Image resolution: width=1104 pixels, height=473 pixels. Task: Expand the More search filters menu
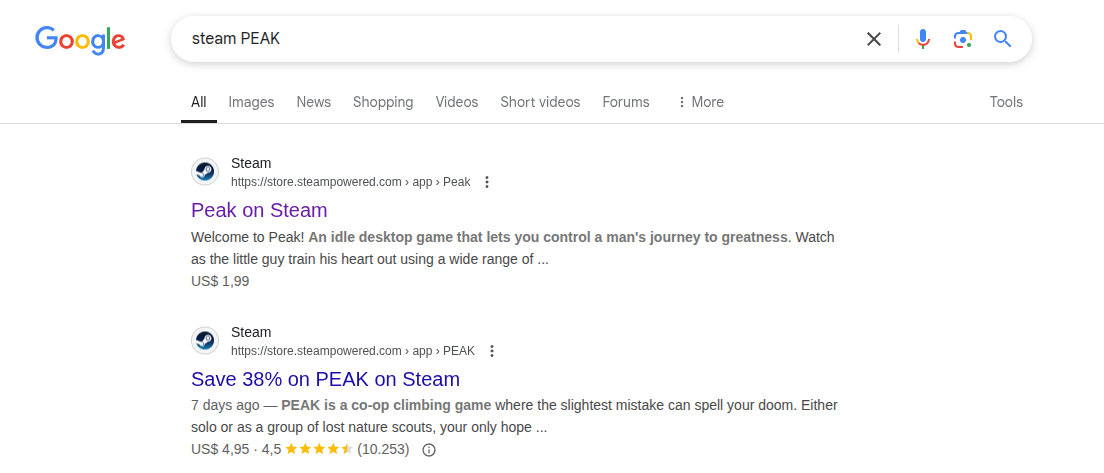701,102
